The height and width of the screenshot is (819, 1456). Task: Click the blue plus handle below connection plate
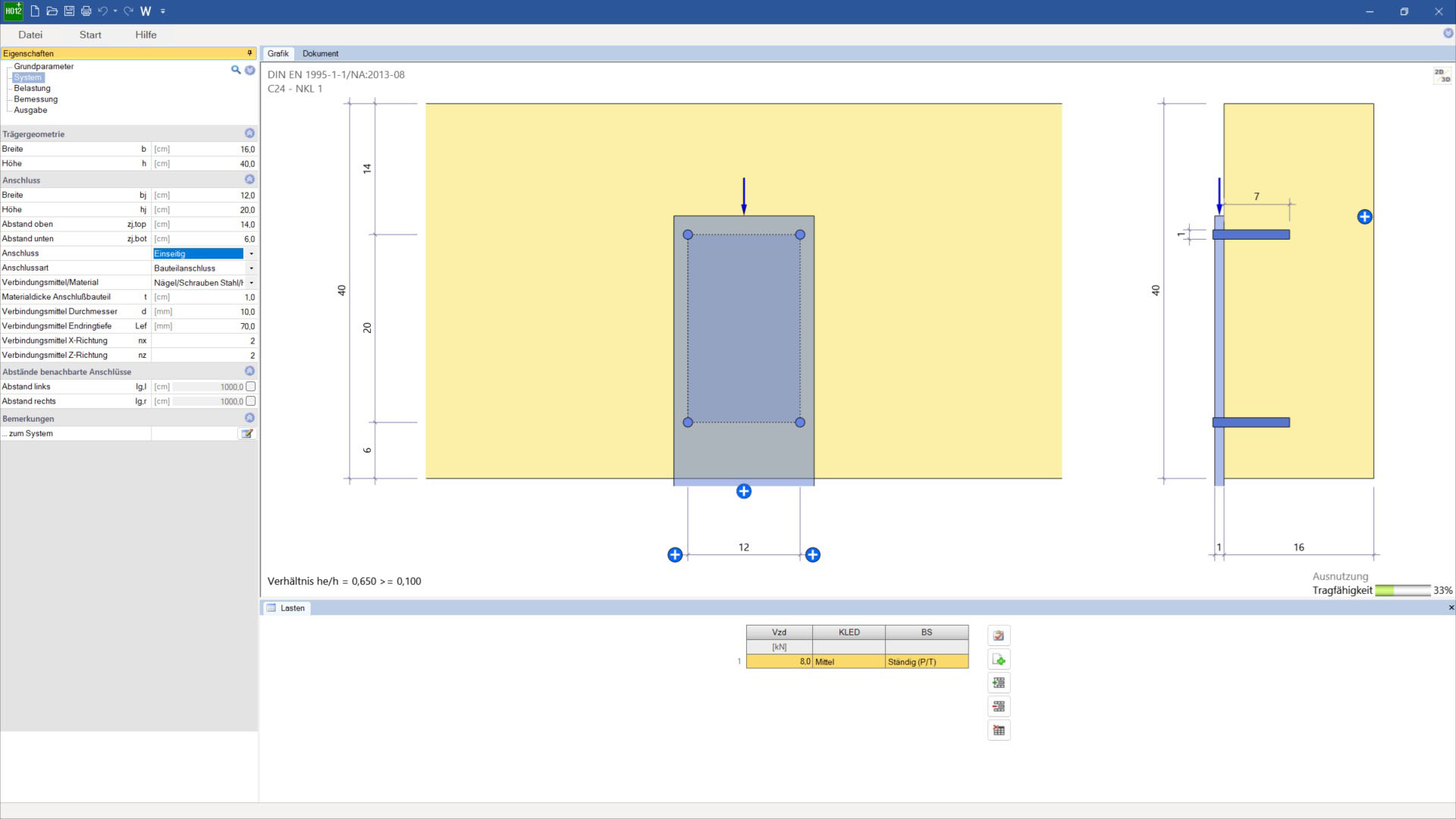[x=744, y=492]
